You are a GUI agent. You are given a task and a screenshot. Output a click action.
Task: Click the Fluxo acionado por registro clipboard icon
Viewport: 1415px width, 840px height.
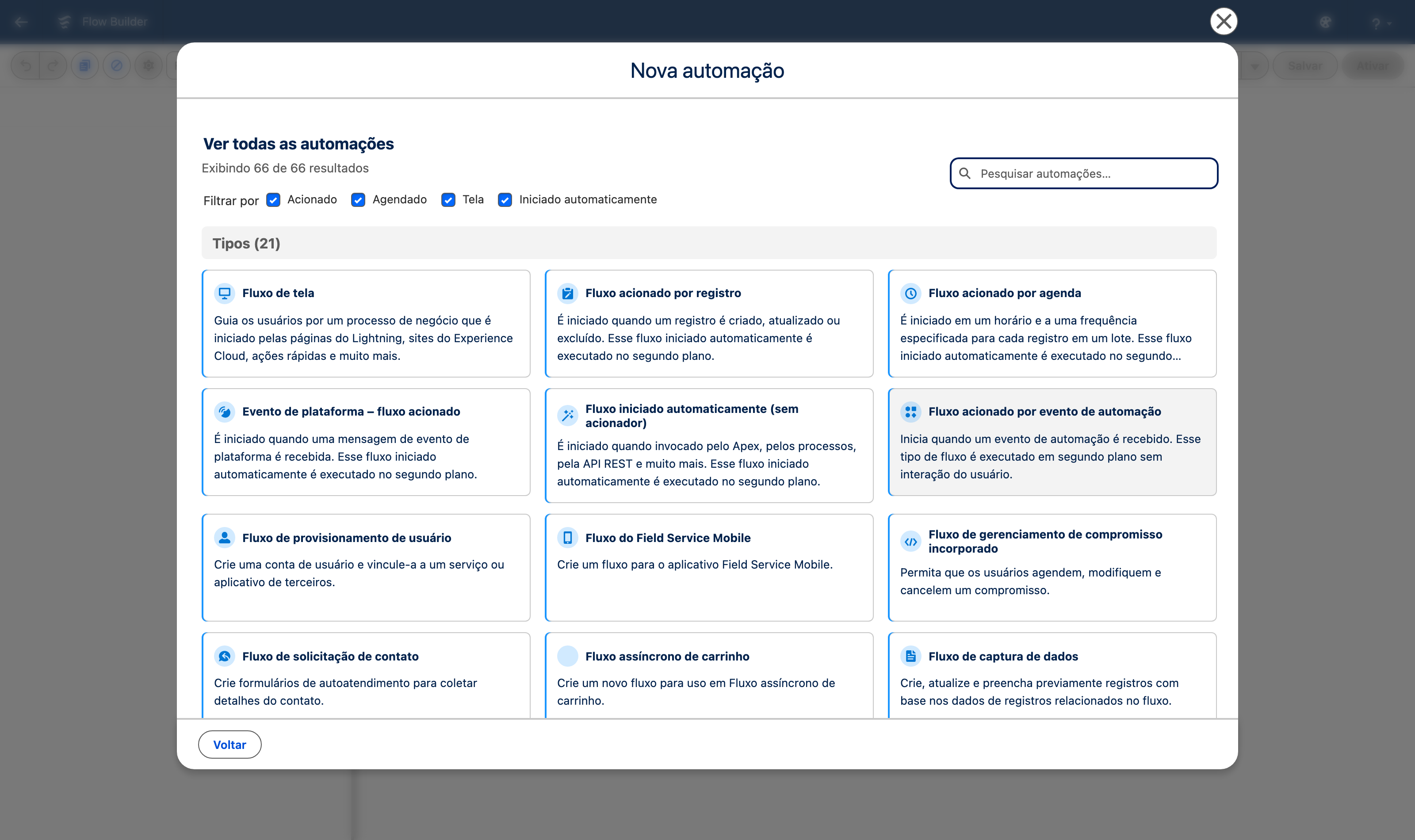(568, 293)
